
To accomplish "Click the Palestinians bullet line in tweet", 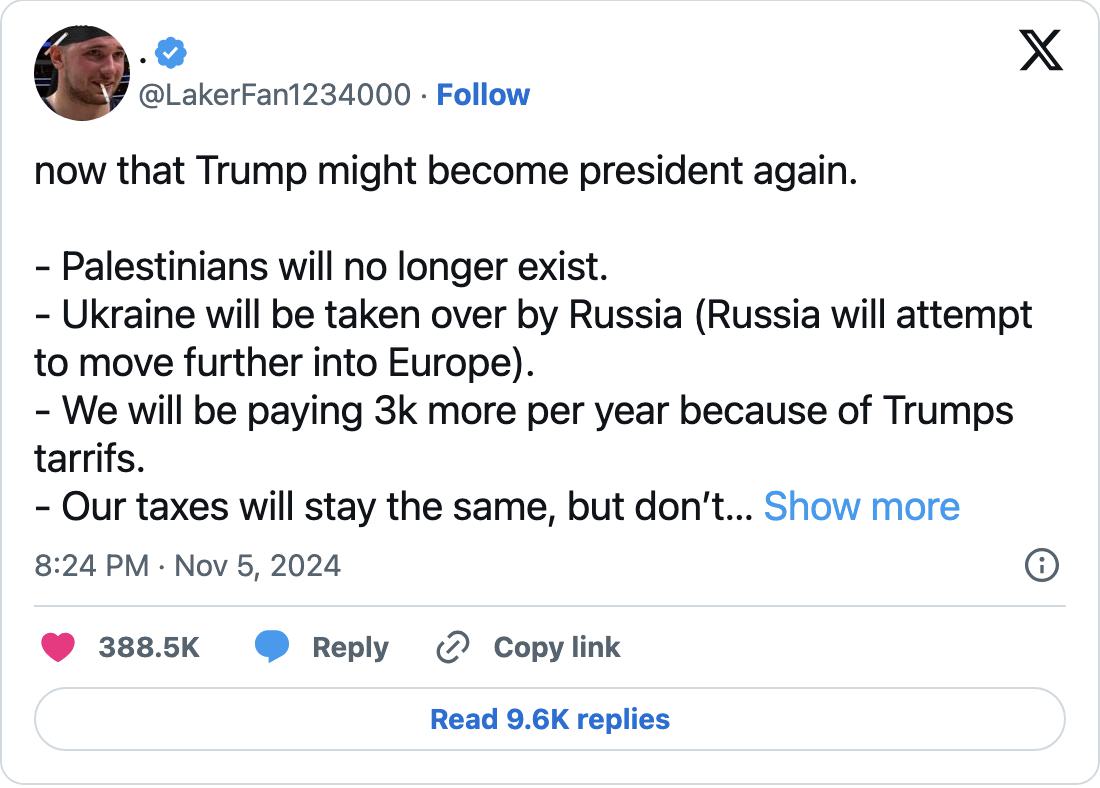I will [321, 267].
